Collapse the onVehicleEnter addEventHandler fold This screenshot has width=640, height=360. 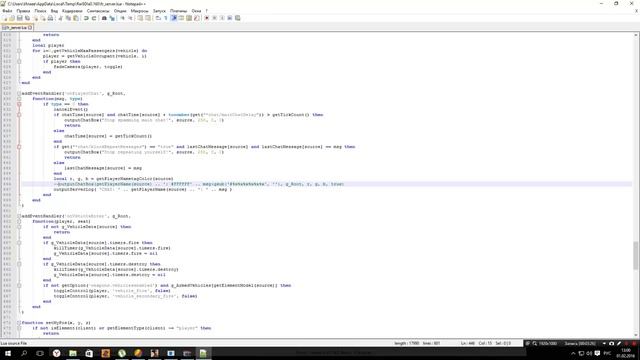click(19, 216)
